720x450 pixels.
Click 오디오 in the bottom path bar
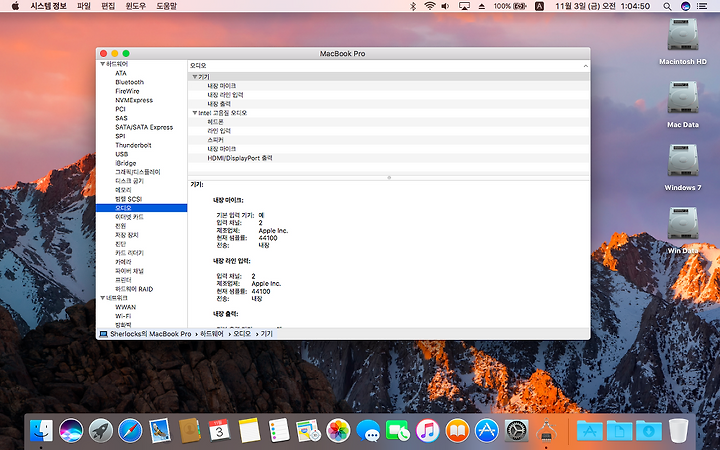coord(242,334)
